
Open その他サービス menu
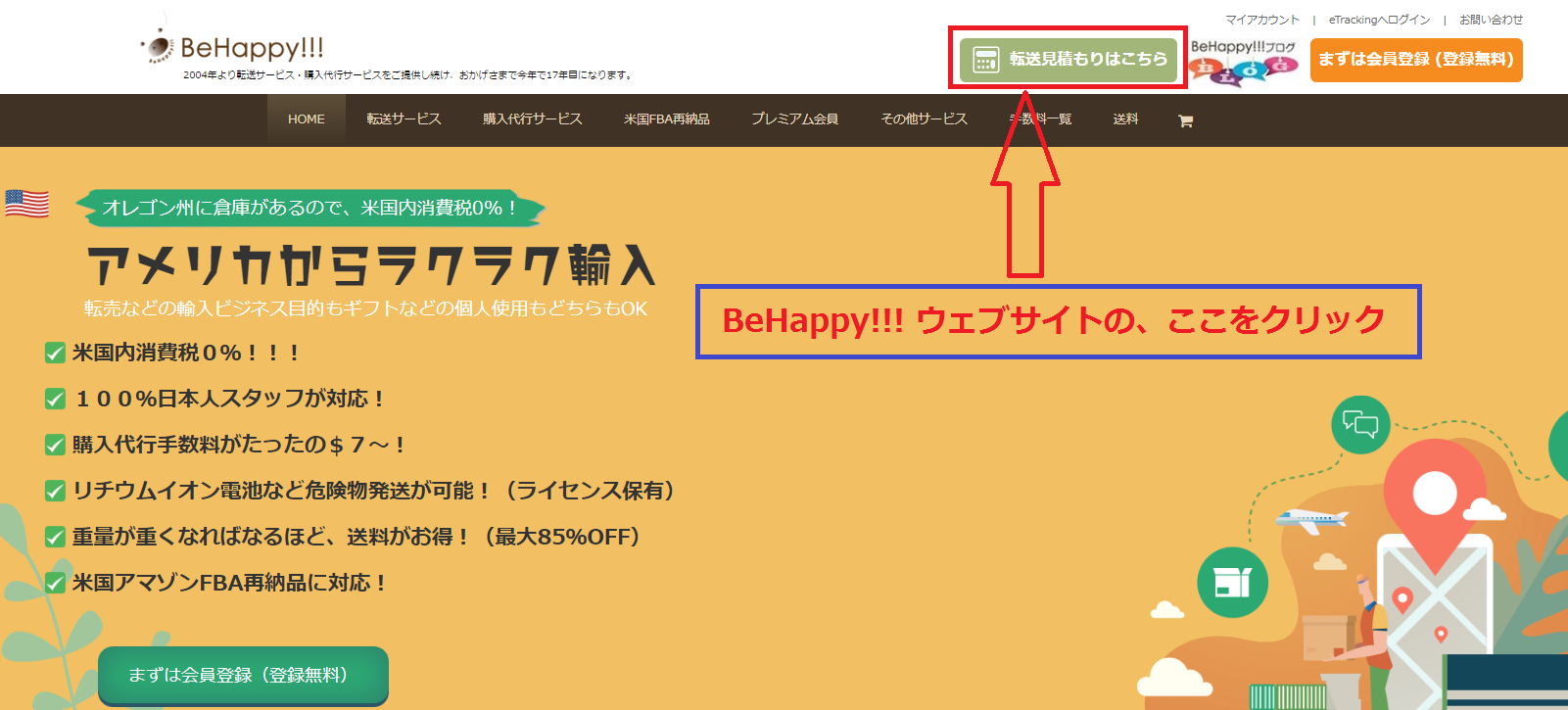pos(924,119)
